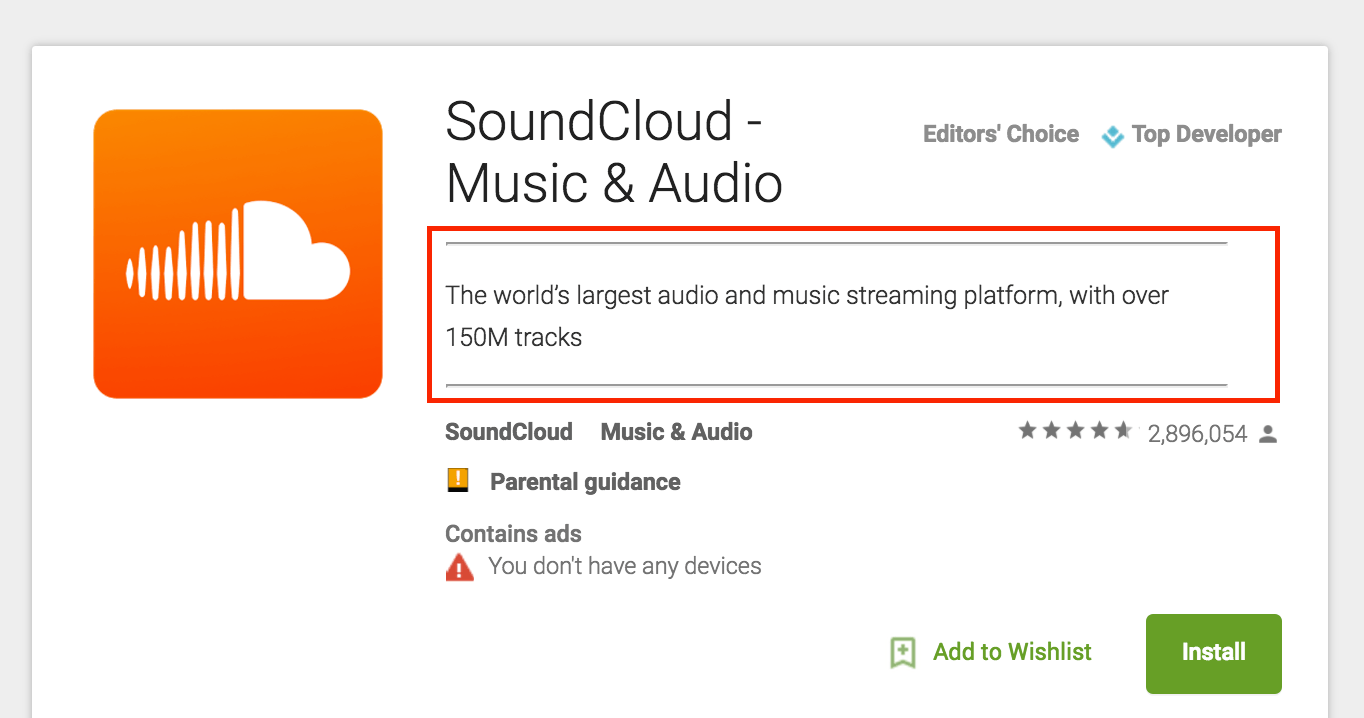The image size is (1364, 718).
Task: Select the Add to Wishlist text link
Action: click(x=1012, y=652)
